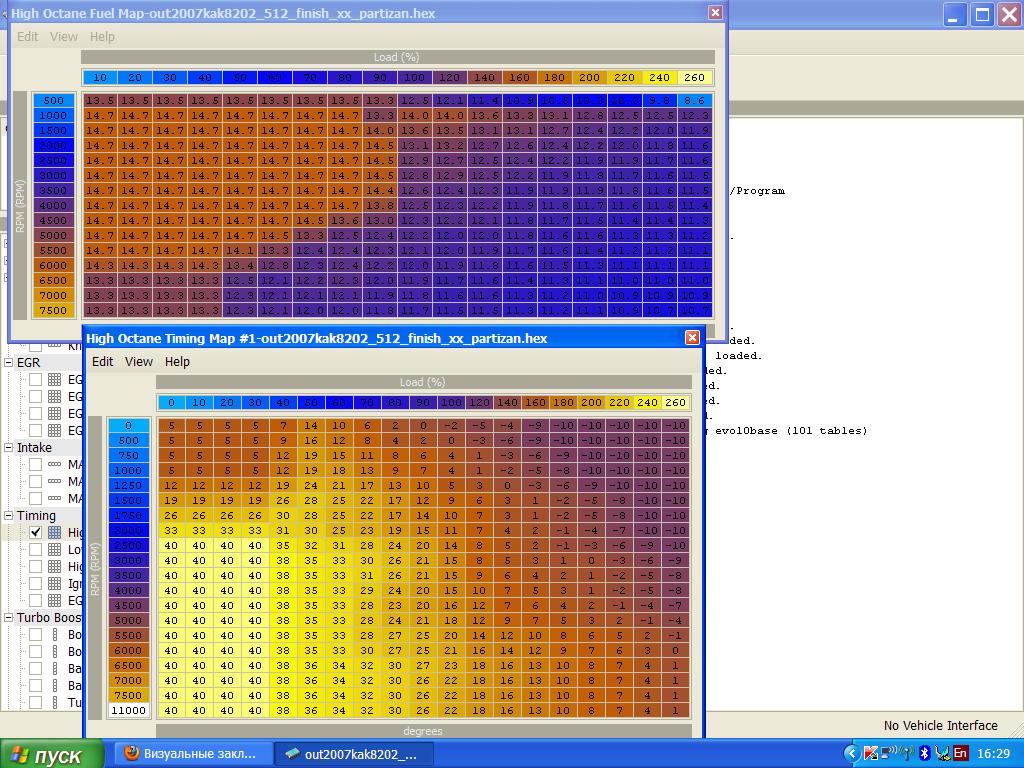Select the 11000 RPM row header in Timing Map
The width and height of the screenshot is (1024, 768).
coord(128,710)
